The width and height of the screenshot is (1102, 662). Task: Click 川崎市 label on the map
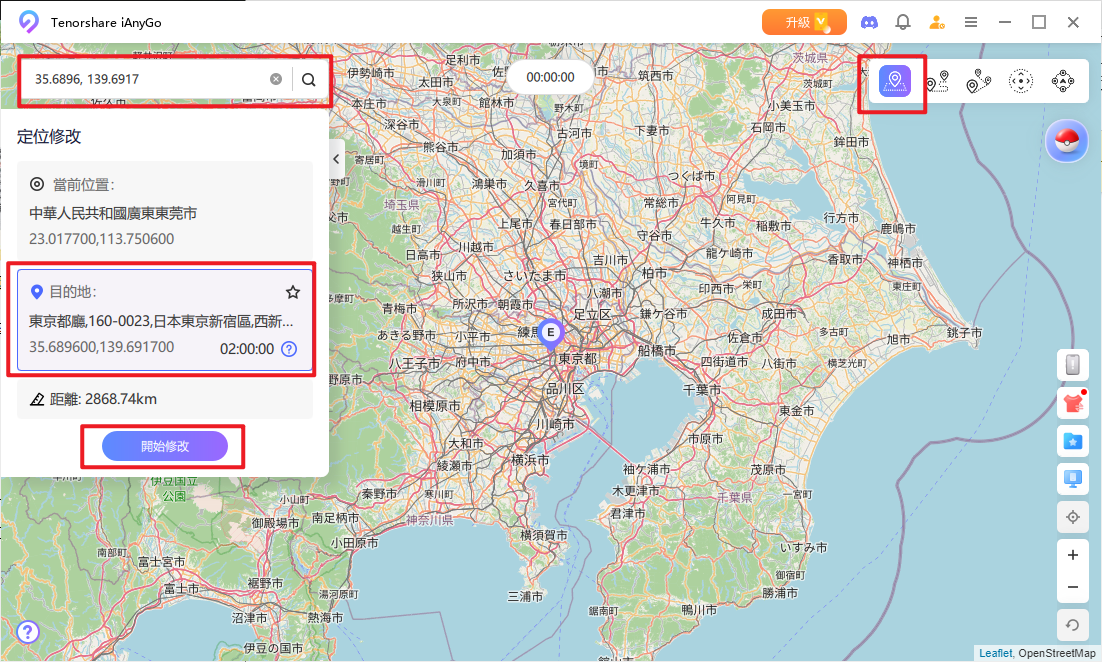coord(555,424)
